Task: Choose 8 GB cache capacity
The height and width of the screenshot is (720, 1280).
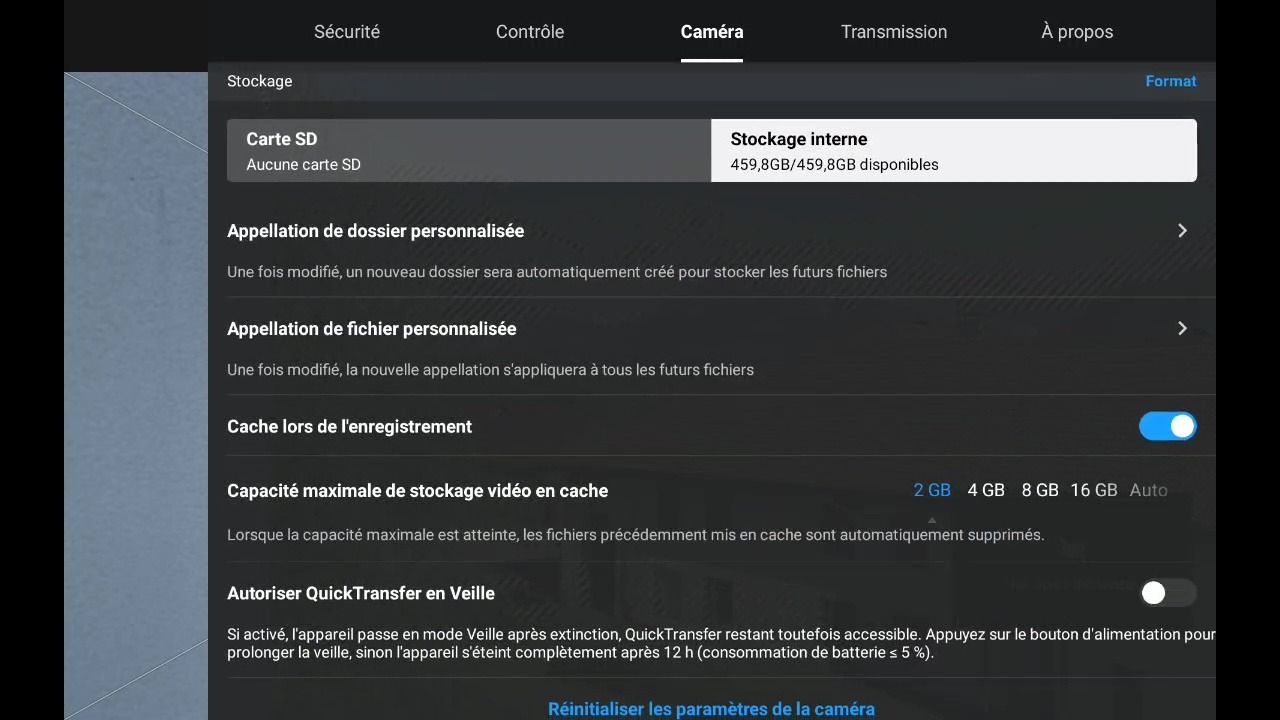Action: pyautogui.click(x=1040, y=490)
